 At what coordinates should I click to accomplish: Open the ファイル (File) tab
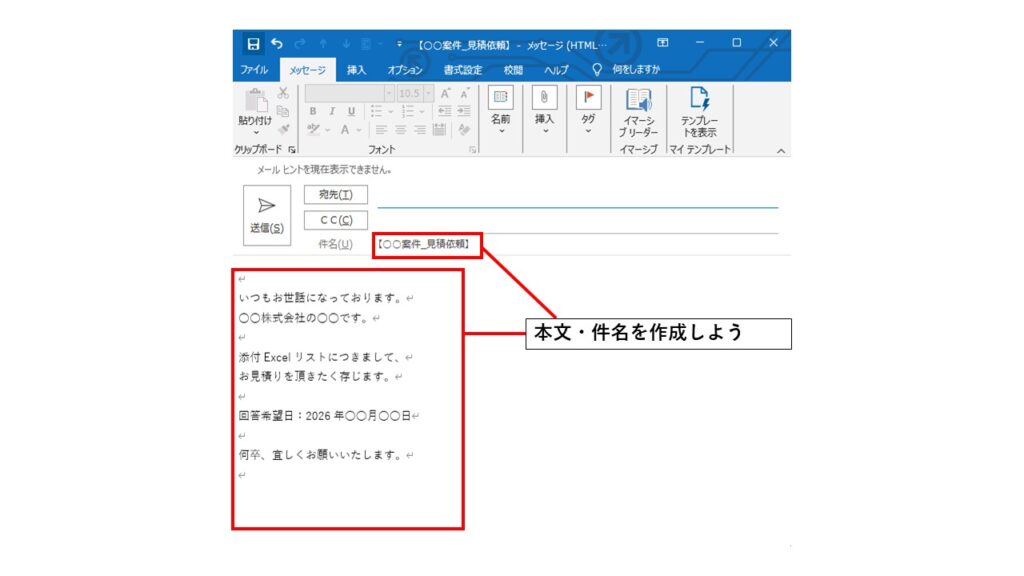point(253,70)
